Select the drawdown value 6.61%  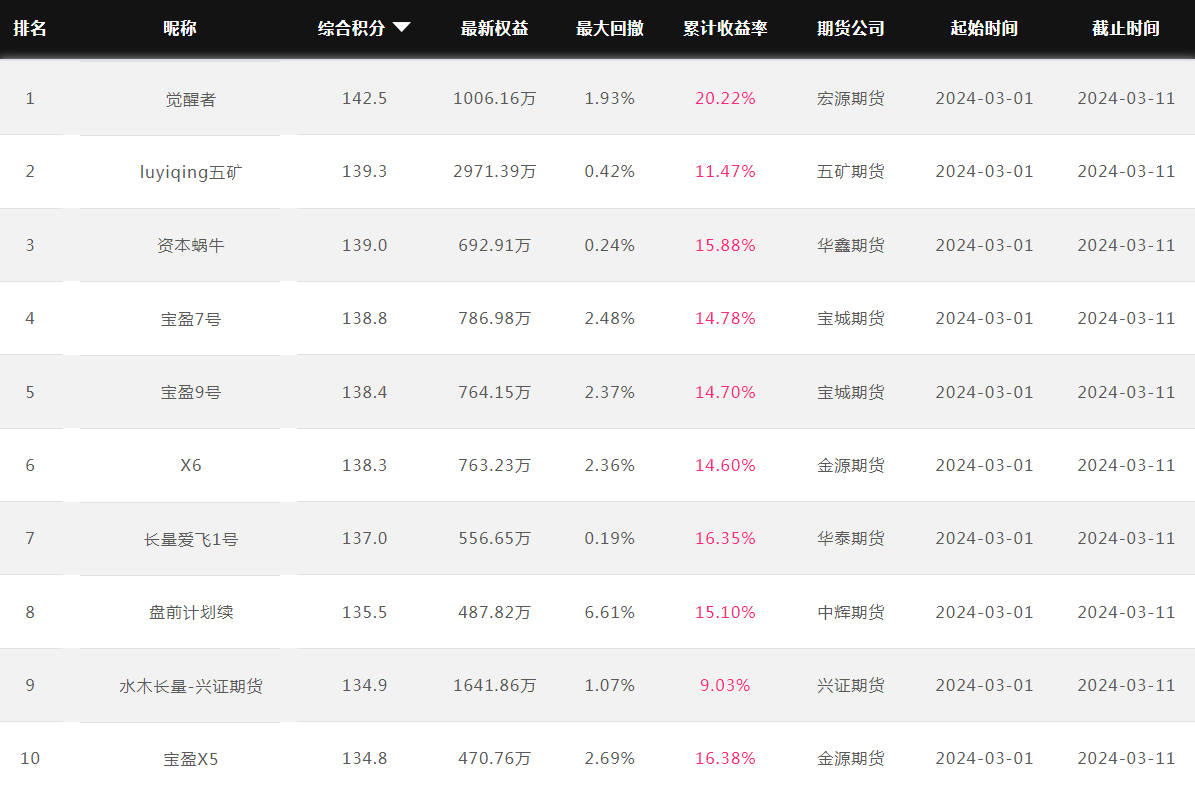pyautogui.click(x=610, y=612)
